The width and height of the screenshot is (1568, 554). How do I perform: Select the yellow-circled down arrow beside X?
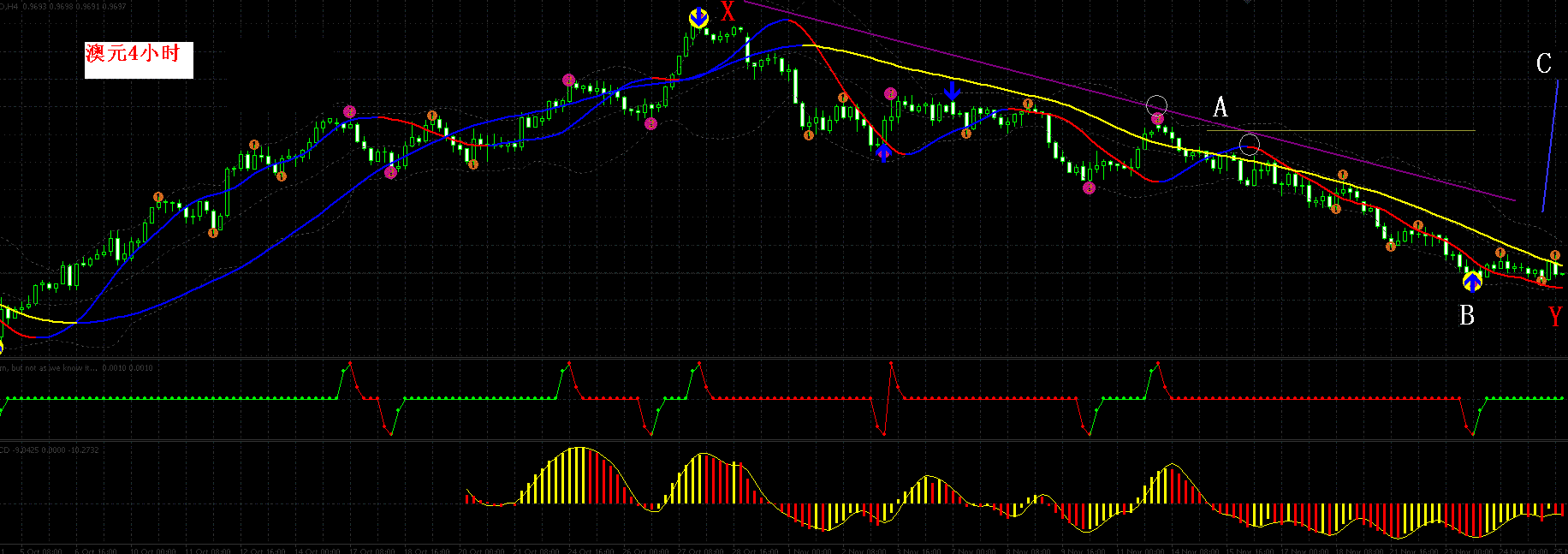[x=698, y=17]
